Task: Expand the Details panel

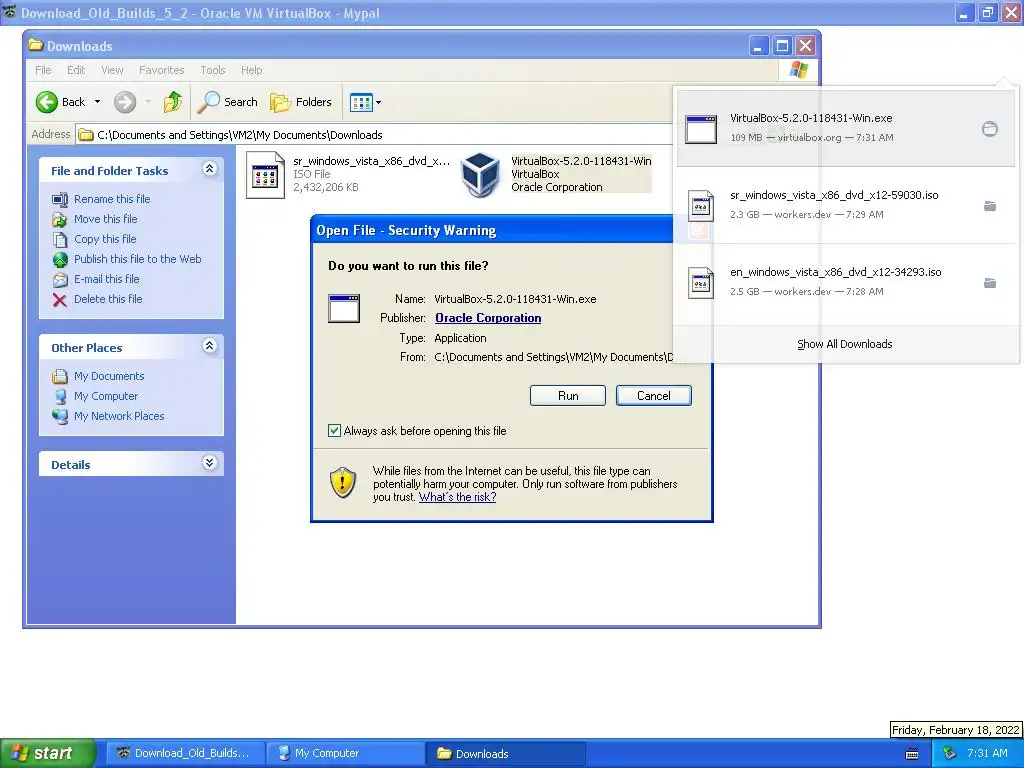Action: click(209, 463)
